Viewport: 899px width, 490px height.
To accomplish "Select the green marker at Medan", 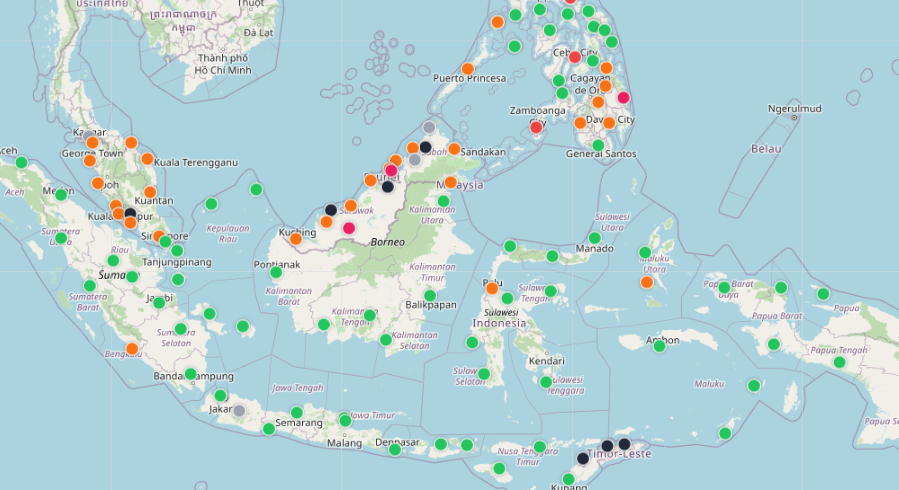I will (61, 194).
